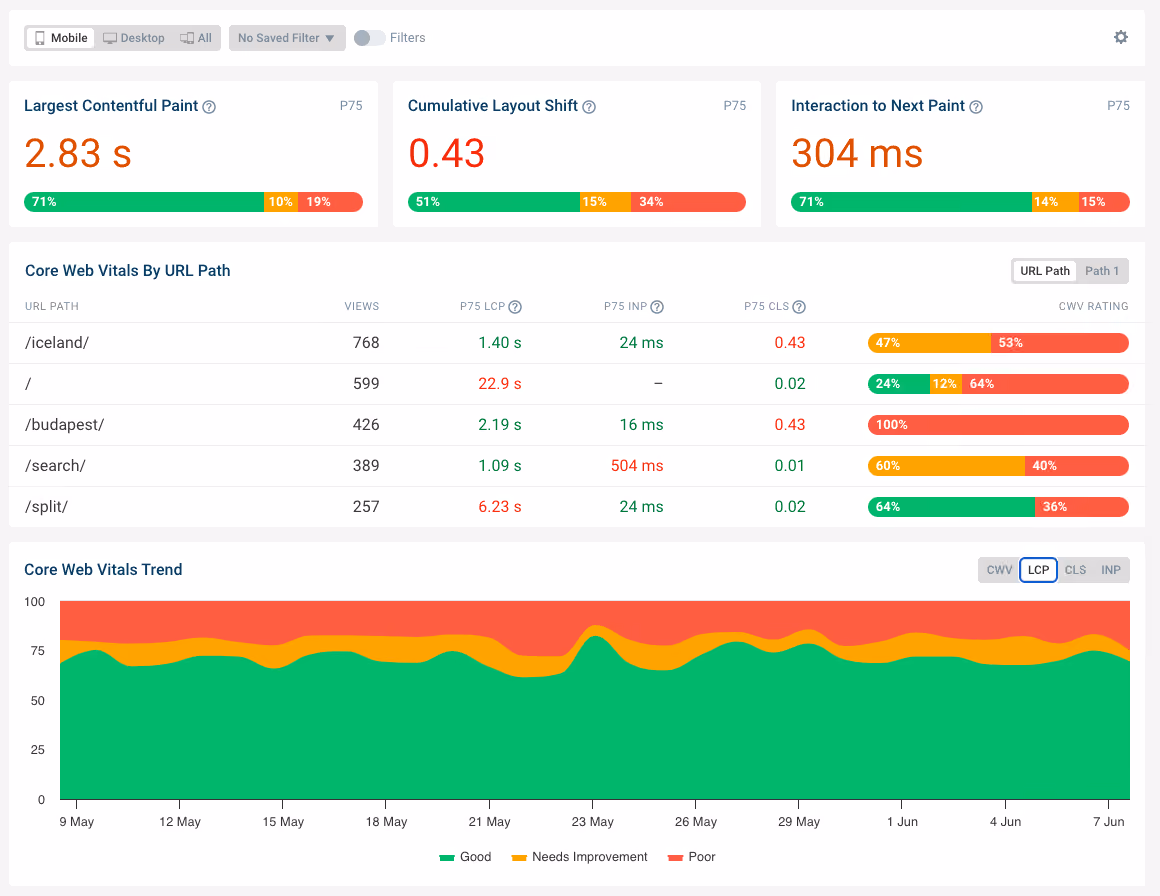Open the /budapest/ URL path row

pos(577,425)
